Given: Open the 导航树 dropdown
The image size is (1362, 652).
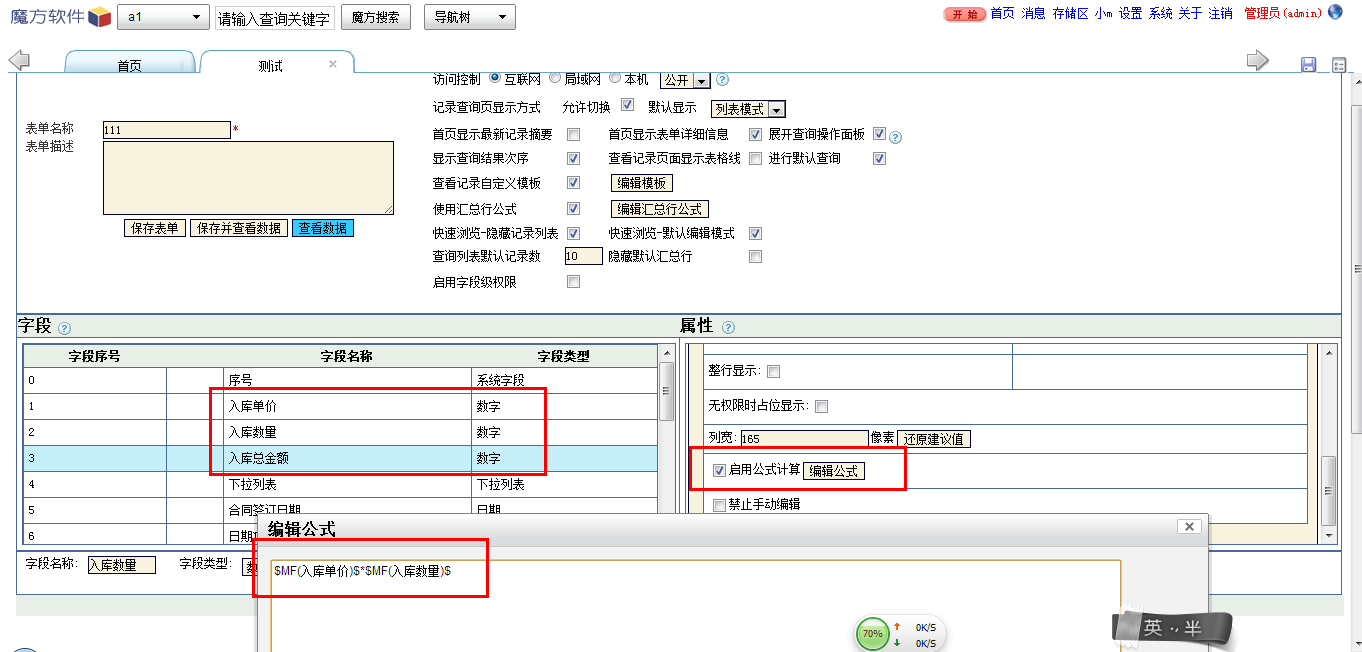Looking at the screenshot, I should tap(470, 17).
